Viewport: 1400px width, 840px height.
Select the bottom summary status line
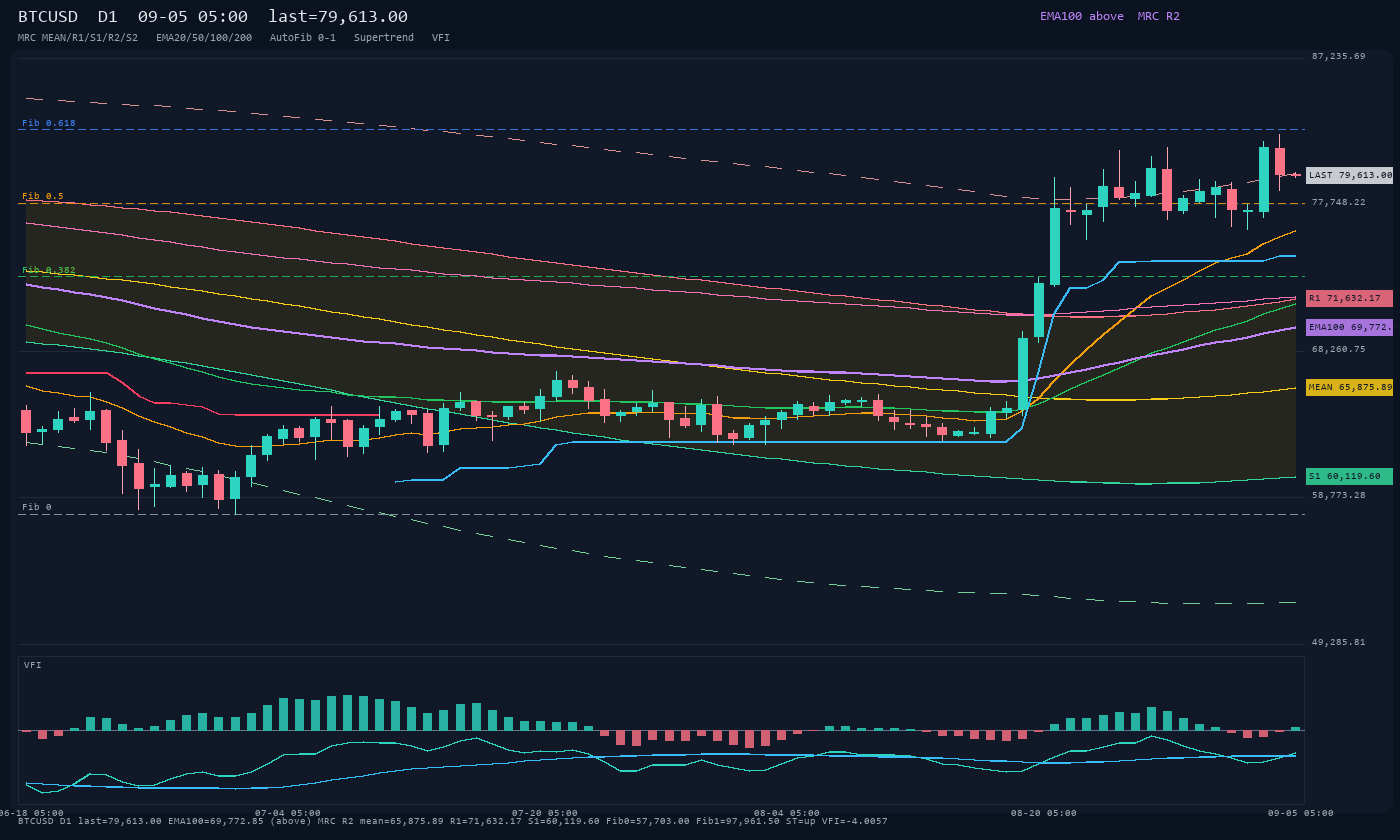pos(452,821)
